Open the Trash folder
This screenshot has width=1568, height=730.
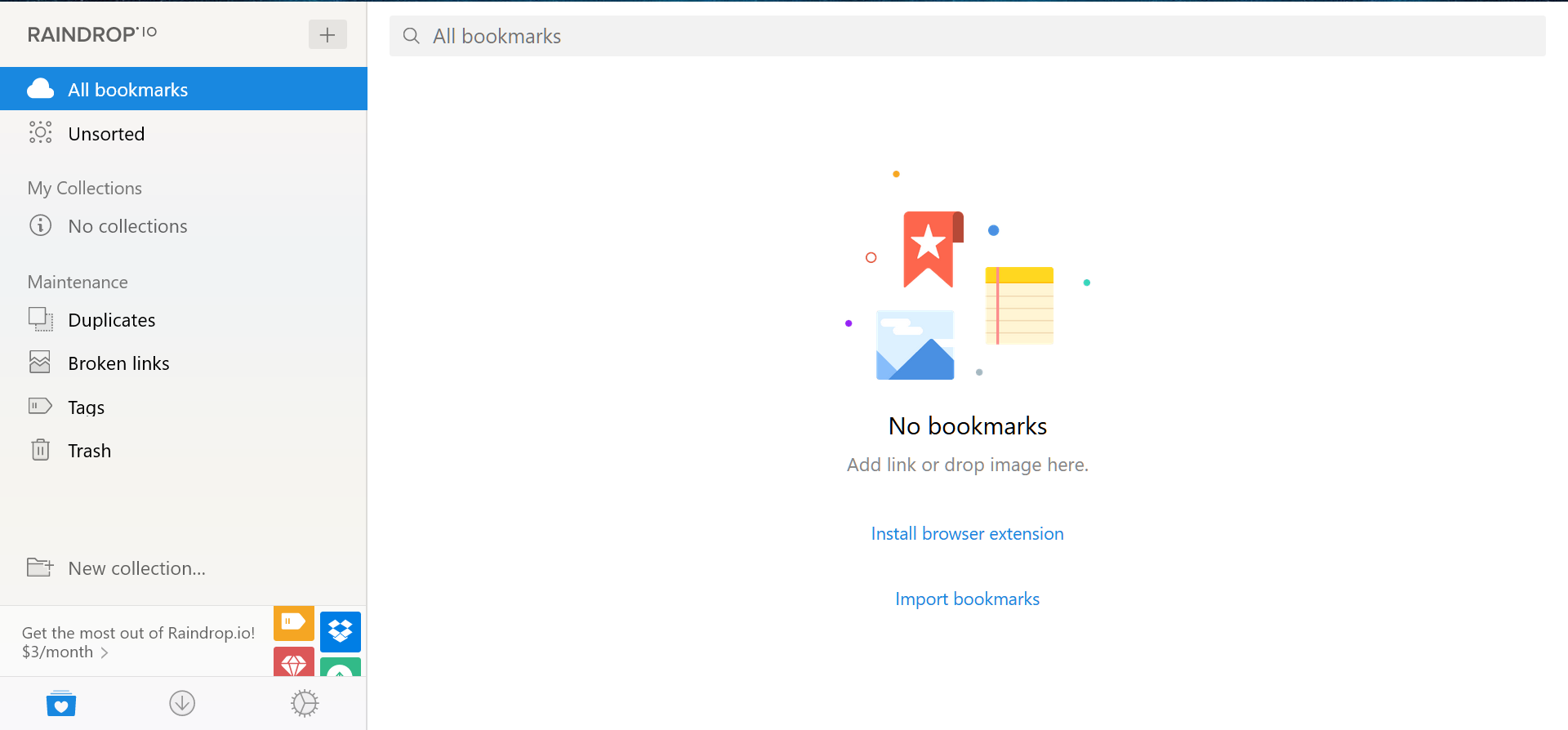click(x=184, y=451)
